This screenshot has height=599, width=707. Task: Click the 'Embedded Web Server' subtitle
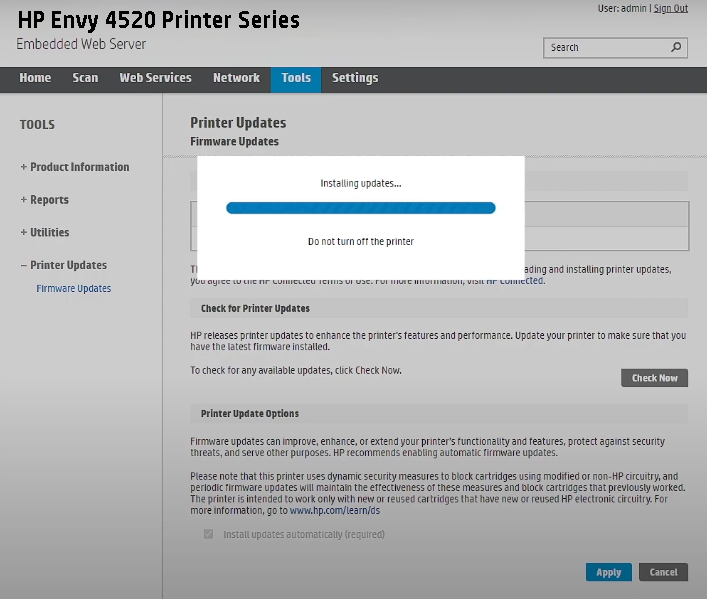pyautogui.click(x=81, y=44)
